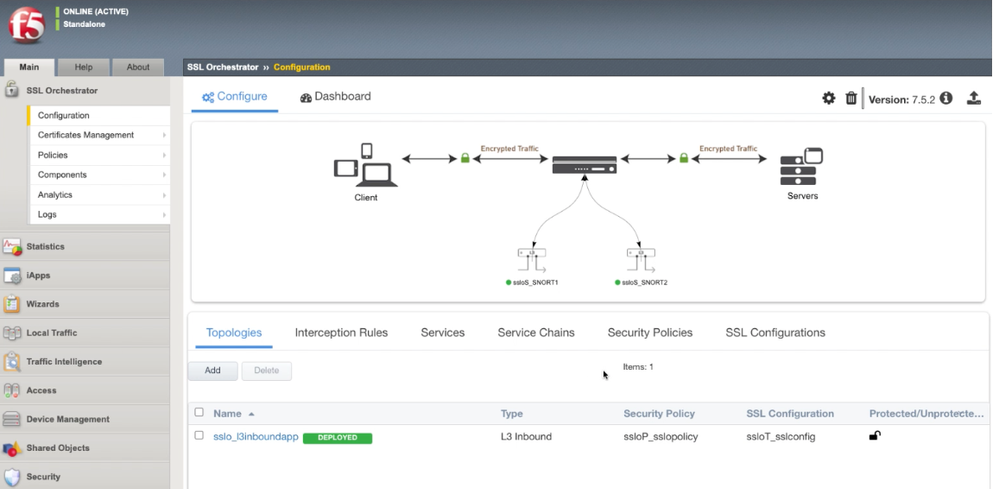Click the Items: 1 count text
This screenshot has height=489, width=999.
(638, 367)
